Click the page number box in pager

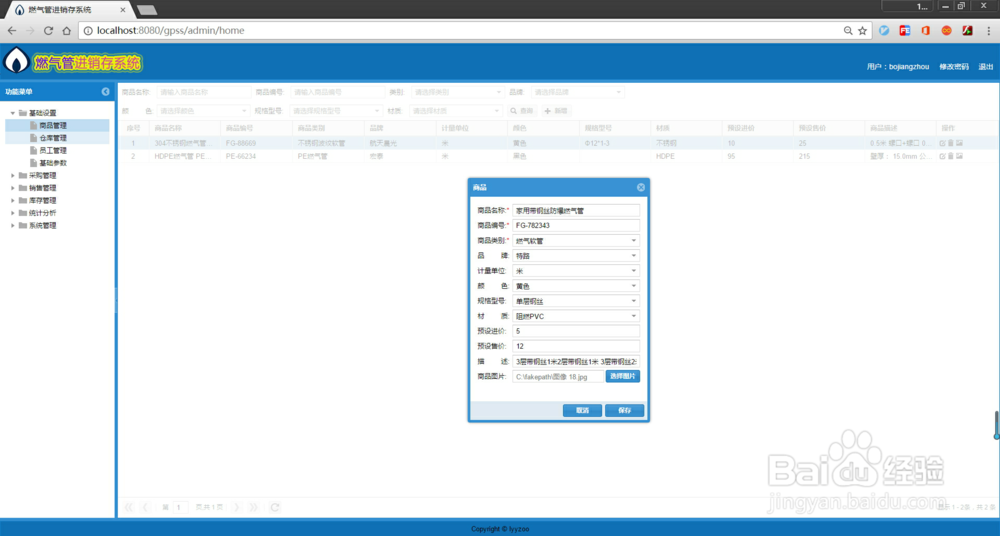[x=180, y=507]
